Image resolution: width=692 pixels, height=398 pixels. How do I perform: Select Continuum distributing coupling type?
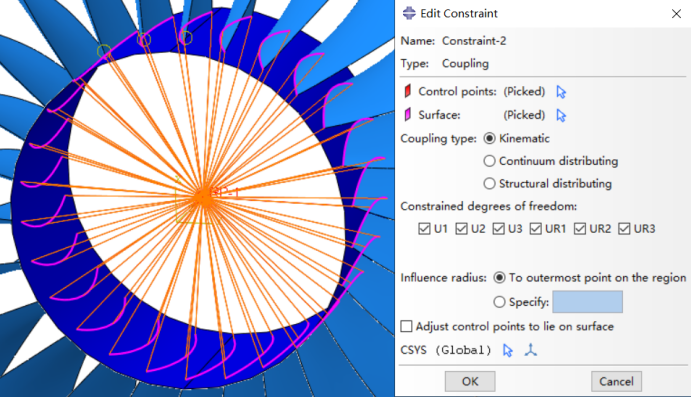489,161
